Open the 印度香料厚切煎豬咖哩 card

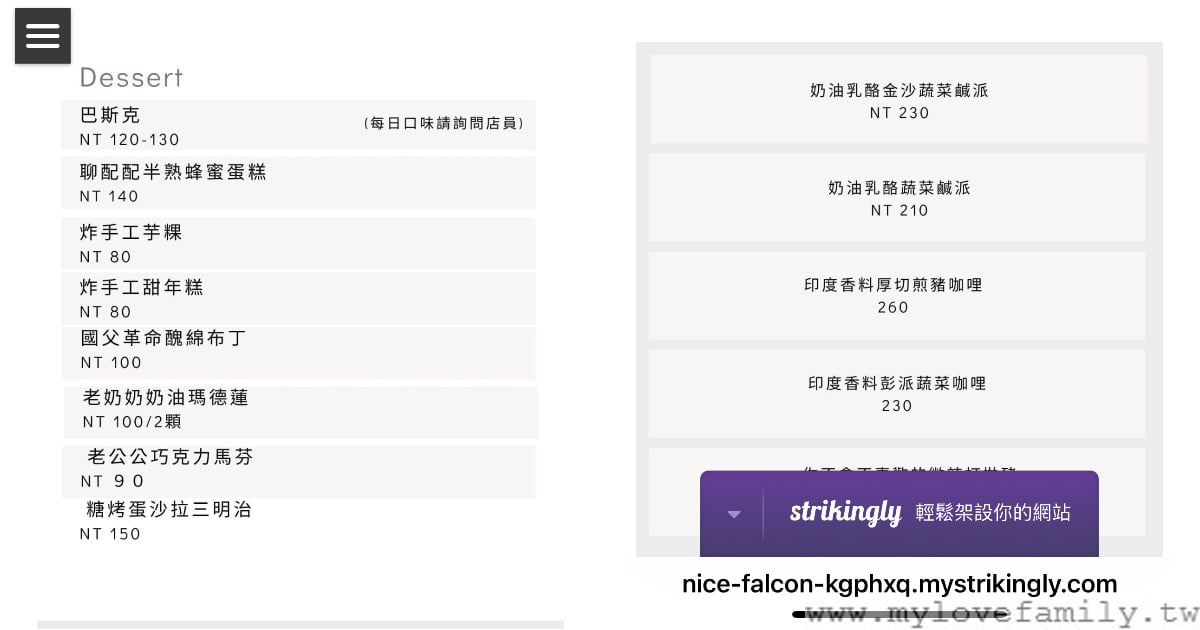click(897, 295)
